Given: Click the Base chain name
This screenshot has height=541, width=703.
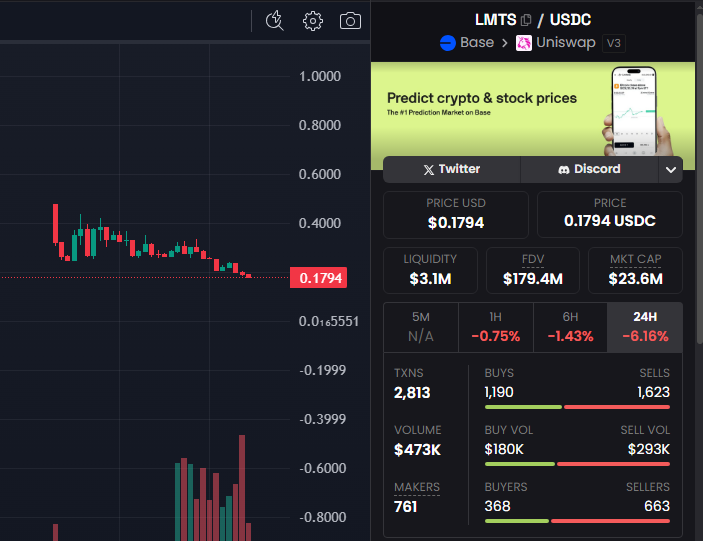Looking at the screenshot, I should tap(477, 43).
